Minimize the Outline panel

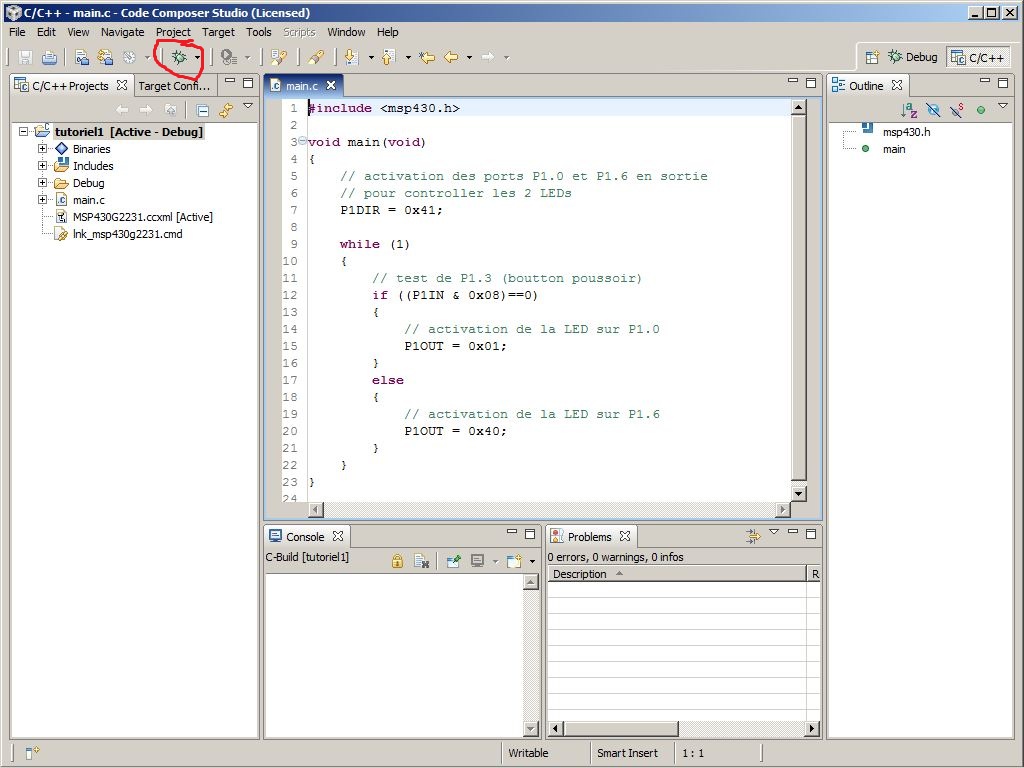pos(985,81)
